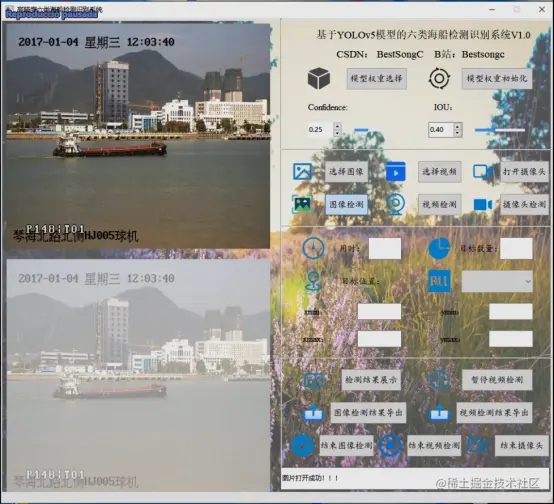Click the picture icon beside 选择图像
The image size is (554, 504).
click(302, 171)
